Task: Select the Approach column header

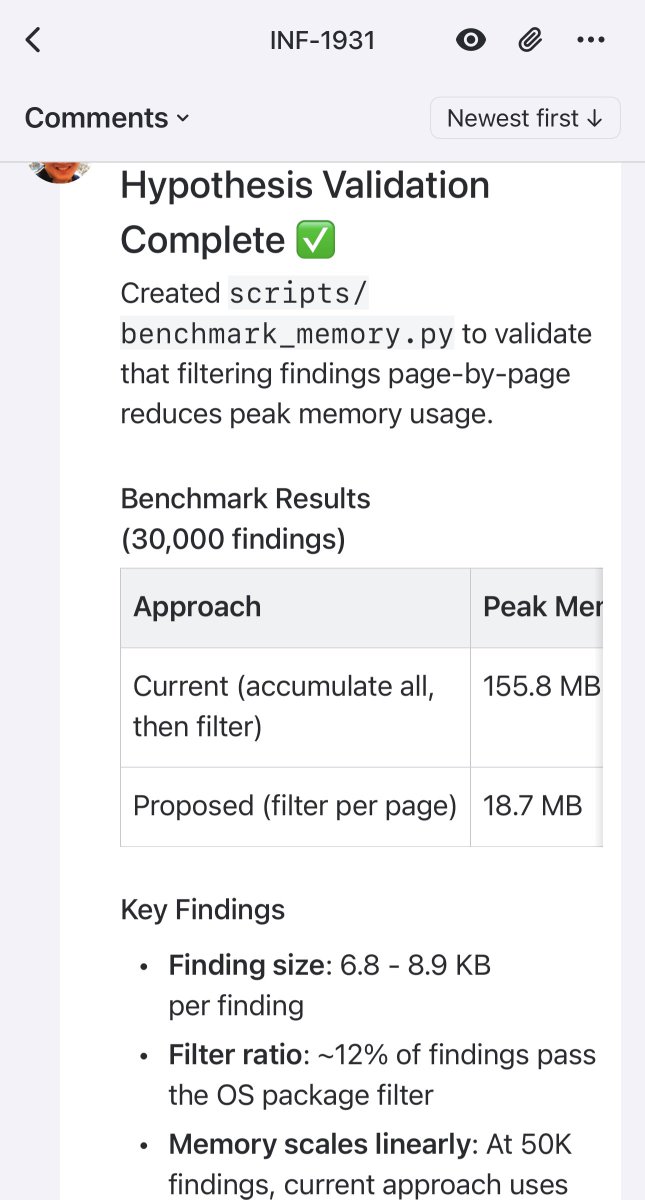Action: point(197,607)
